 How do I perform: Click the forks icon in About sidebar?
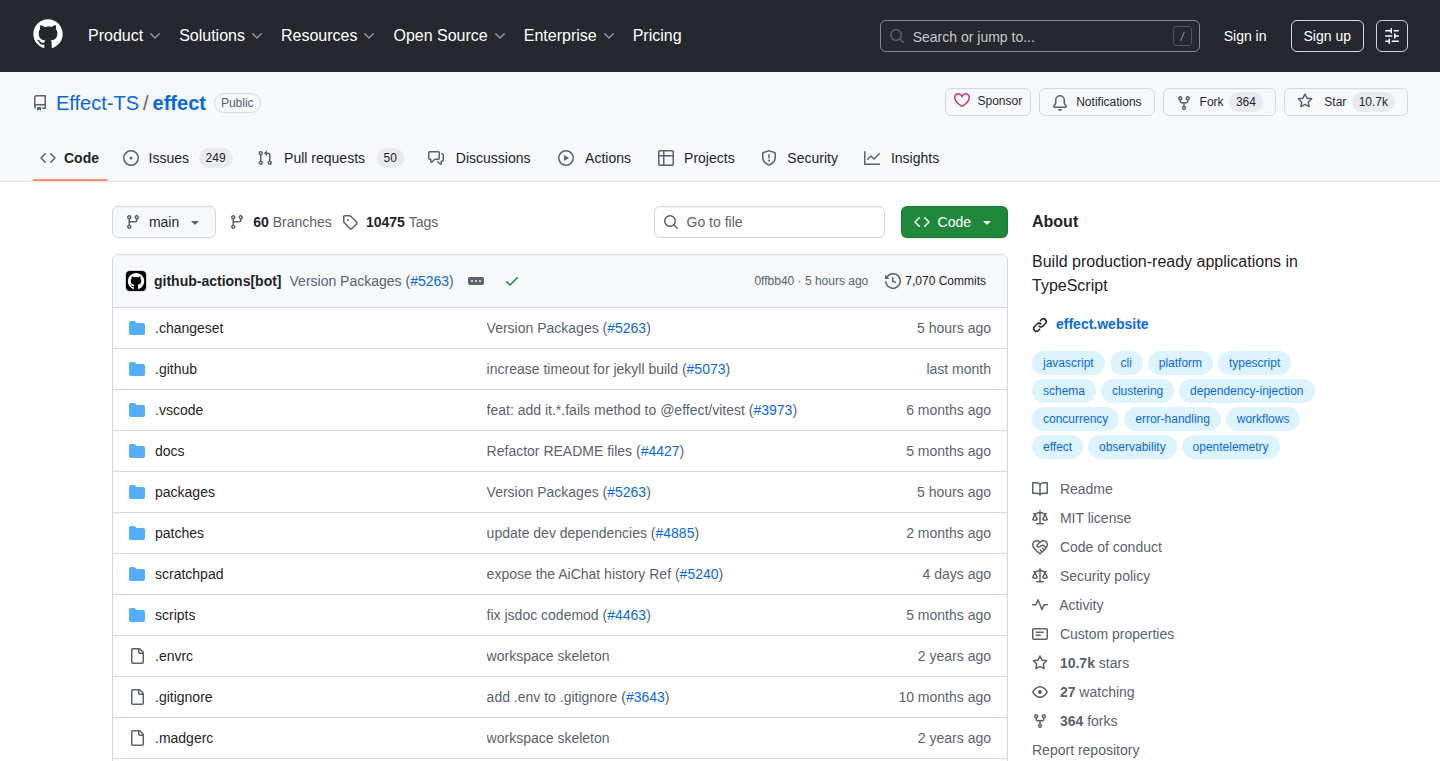1040,721
